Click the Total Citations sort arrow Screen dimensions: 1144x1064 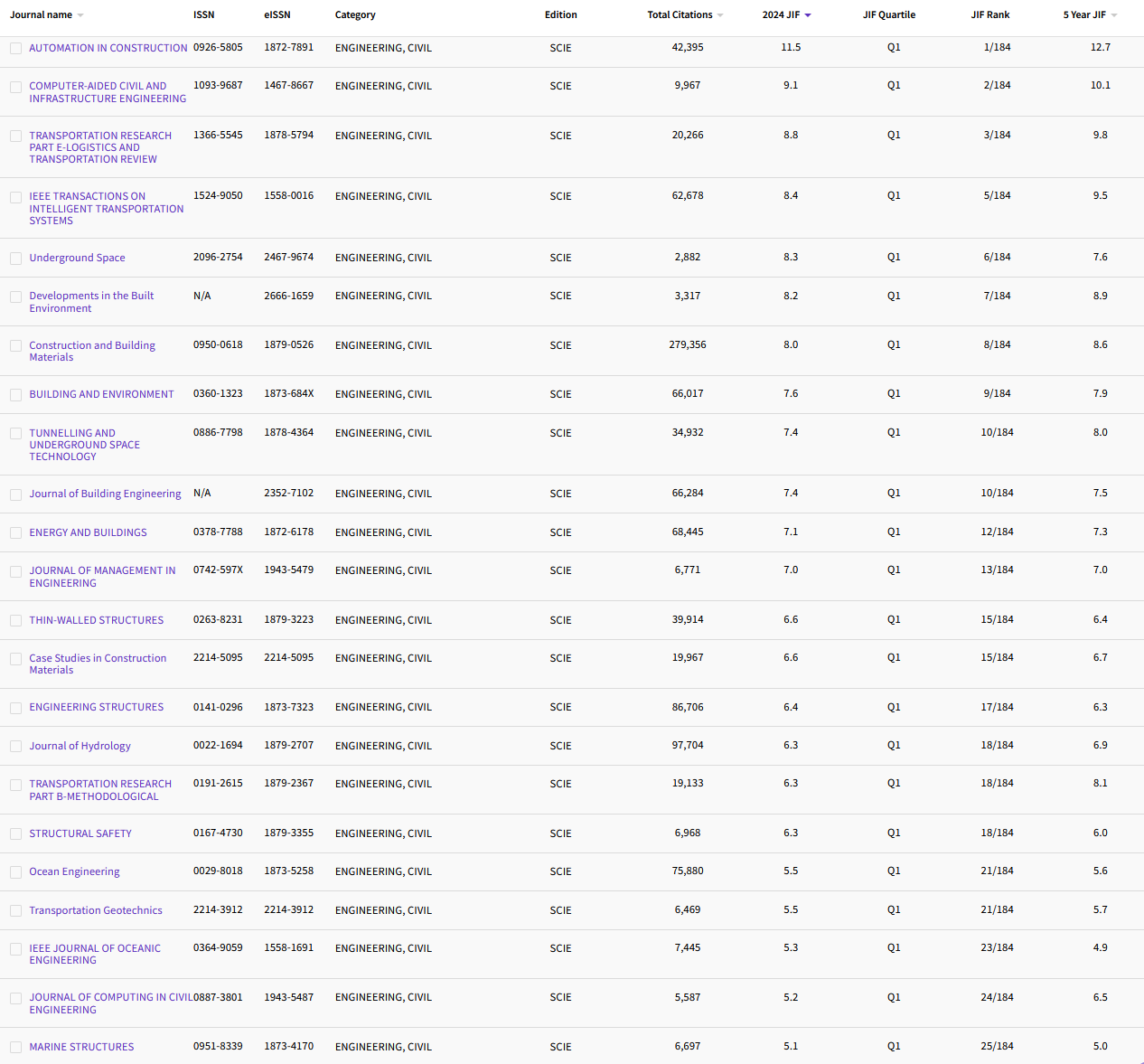(x=720, y=15)
